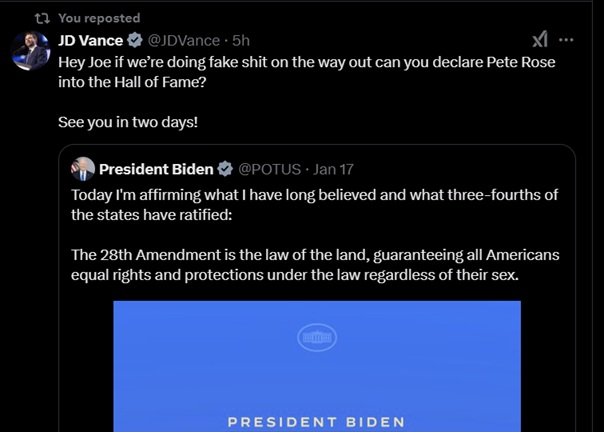The image size is (604, 432).
Task: Open the three-dot More menu on the post
Action: tap(567, 40)
